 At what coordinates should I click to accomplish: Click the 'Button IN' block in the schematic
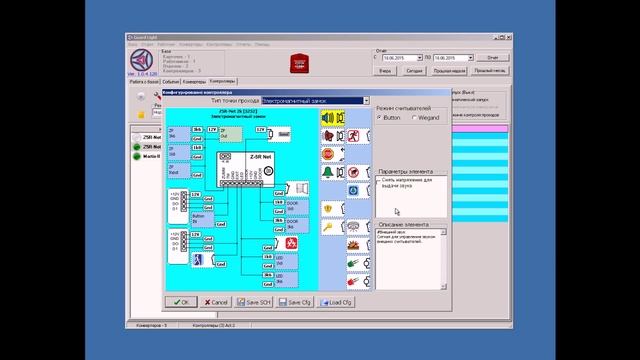click(202, 219)
